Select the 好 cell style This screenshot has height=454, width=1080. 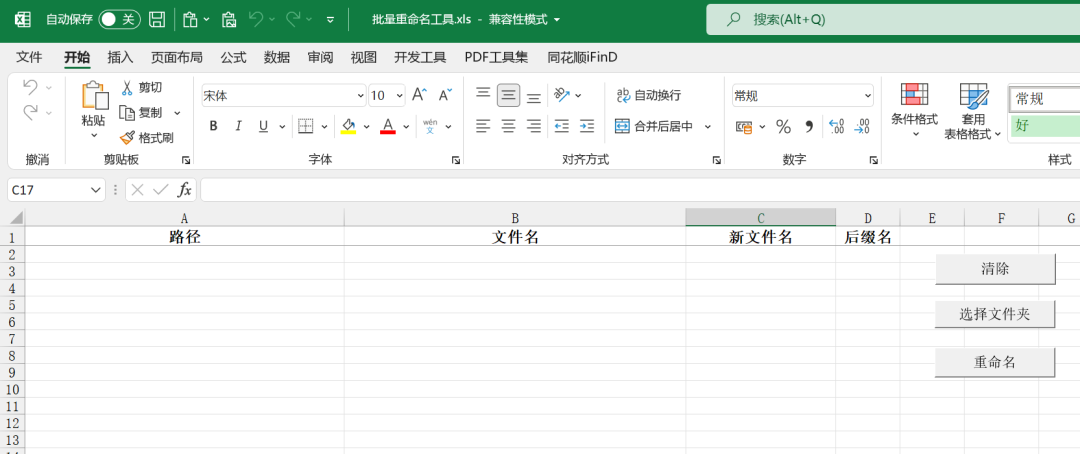coord(1044,126)
